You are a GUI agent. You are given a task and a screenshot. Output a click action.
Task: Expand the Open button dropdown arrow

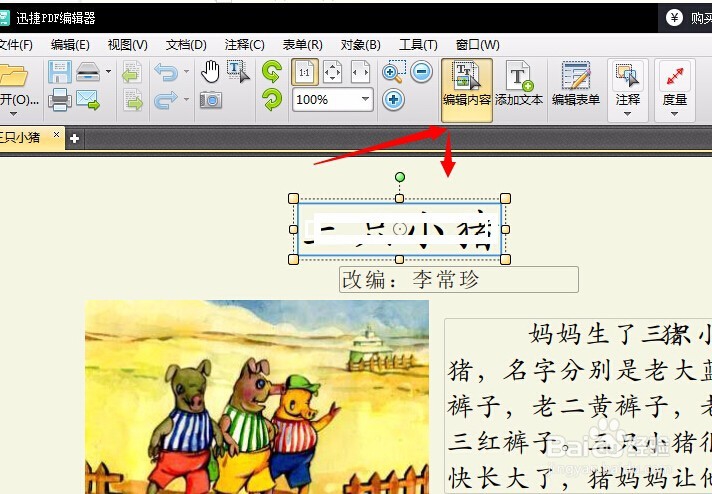(x=13, y=114)
